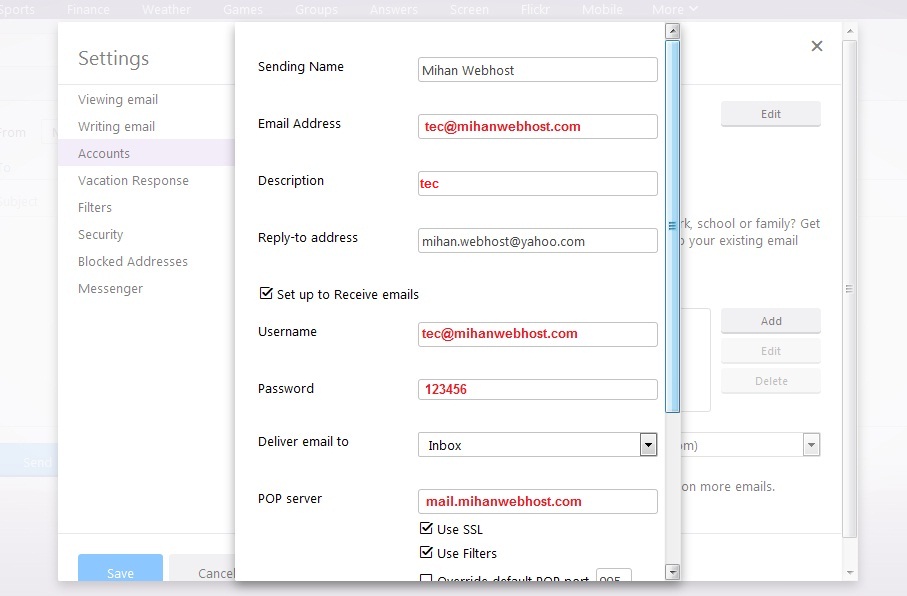Open the Writing email settings section

coord(116,126)
